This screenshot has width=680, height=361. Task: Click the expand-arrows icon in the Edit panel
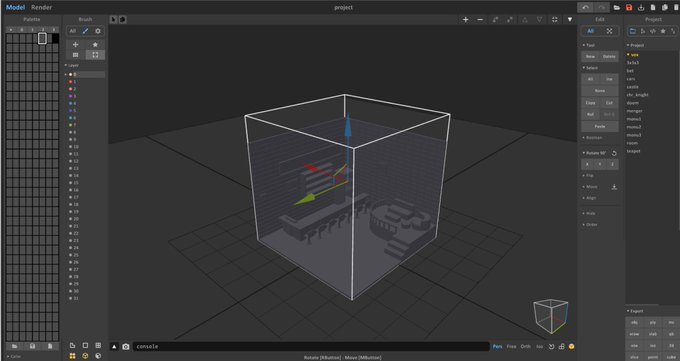609,31
